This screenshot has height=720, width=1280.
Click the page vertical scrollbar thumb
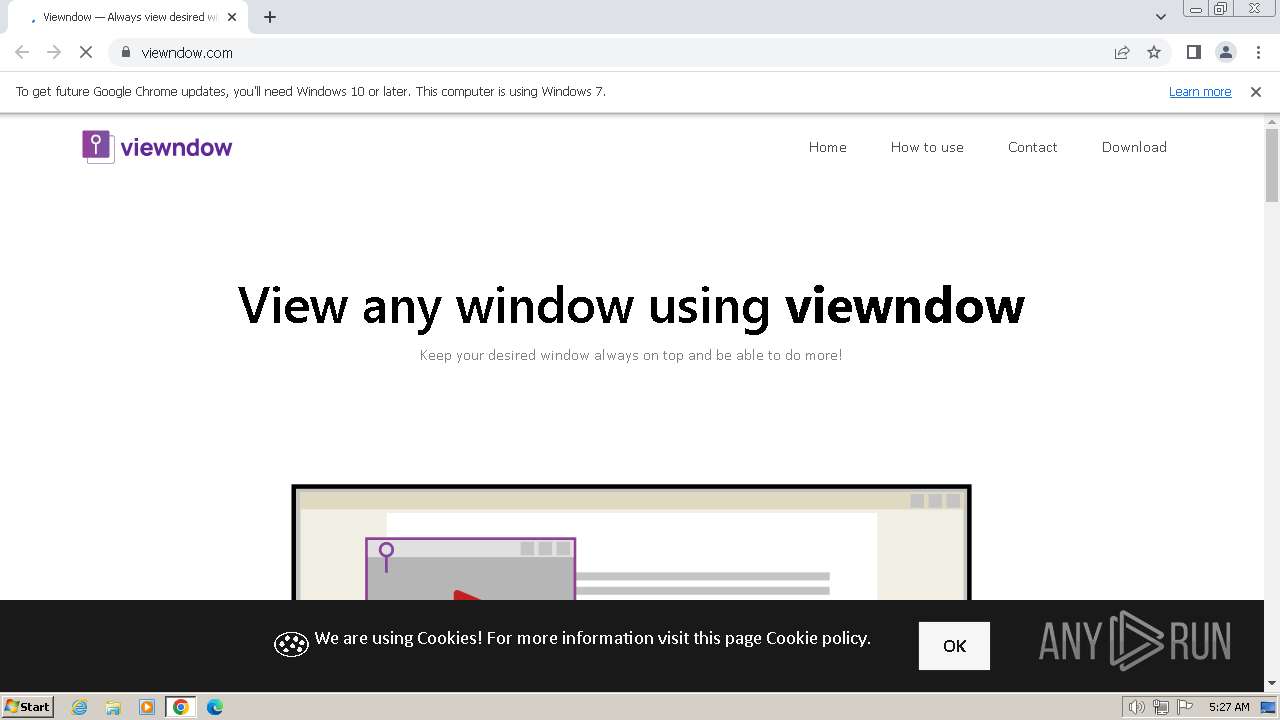tap(1272, 165)
